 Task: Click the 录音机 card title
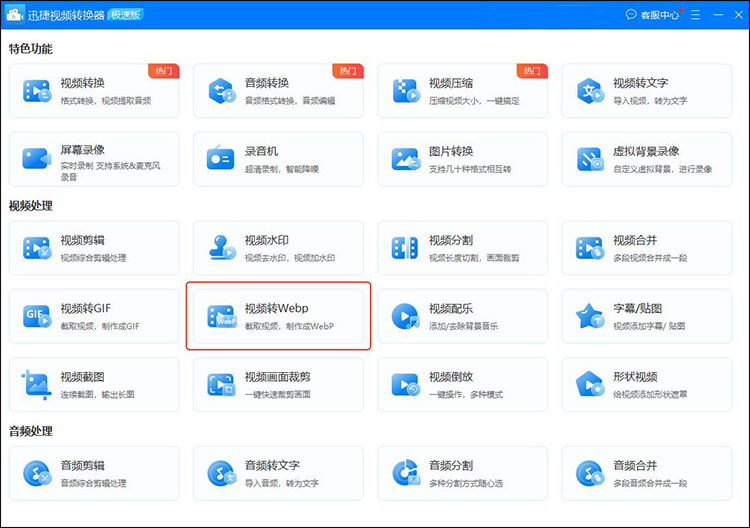(x=261, y=151)
